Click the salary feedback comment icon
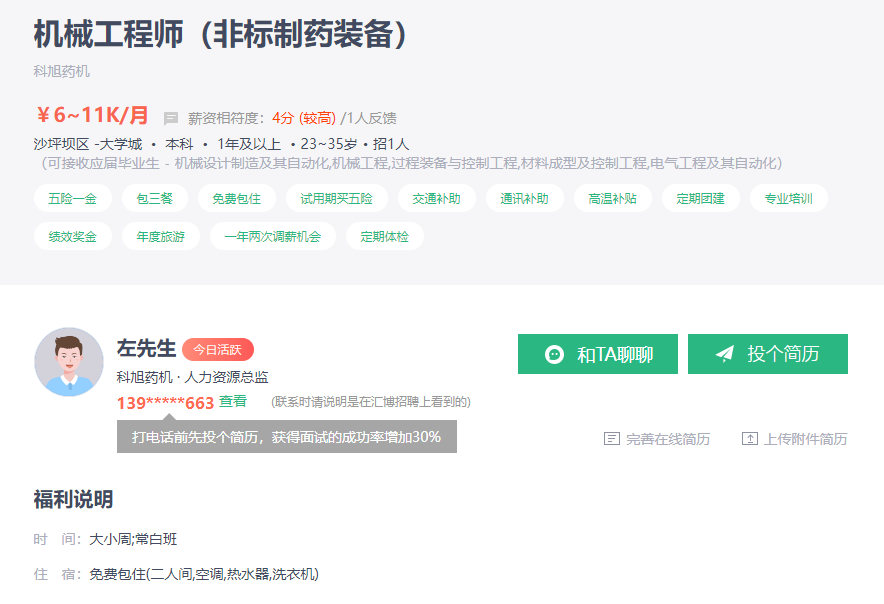Viewport: 884px width, 604px height. click(171, 118)
